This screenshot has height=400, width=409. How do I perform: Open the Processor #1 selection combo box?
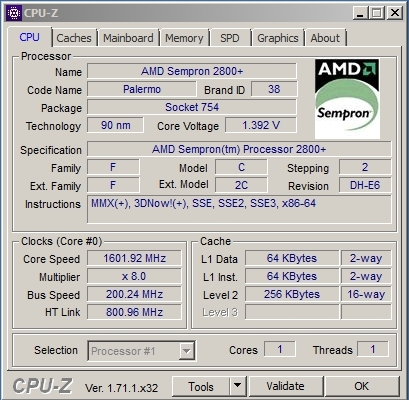(x=141, y=351)
